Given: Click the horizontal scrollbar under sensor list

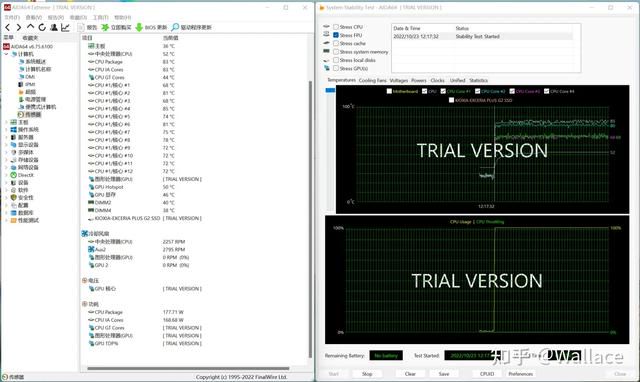Looking at the screenshot, I should [x=188, y=368].
